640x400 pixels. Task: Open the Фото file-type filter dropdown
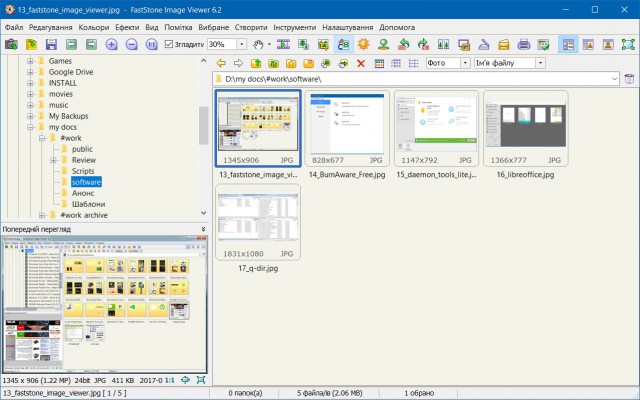tap(465, 63)
